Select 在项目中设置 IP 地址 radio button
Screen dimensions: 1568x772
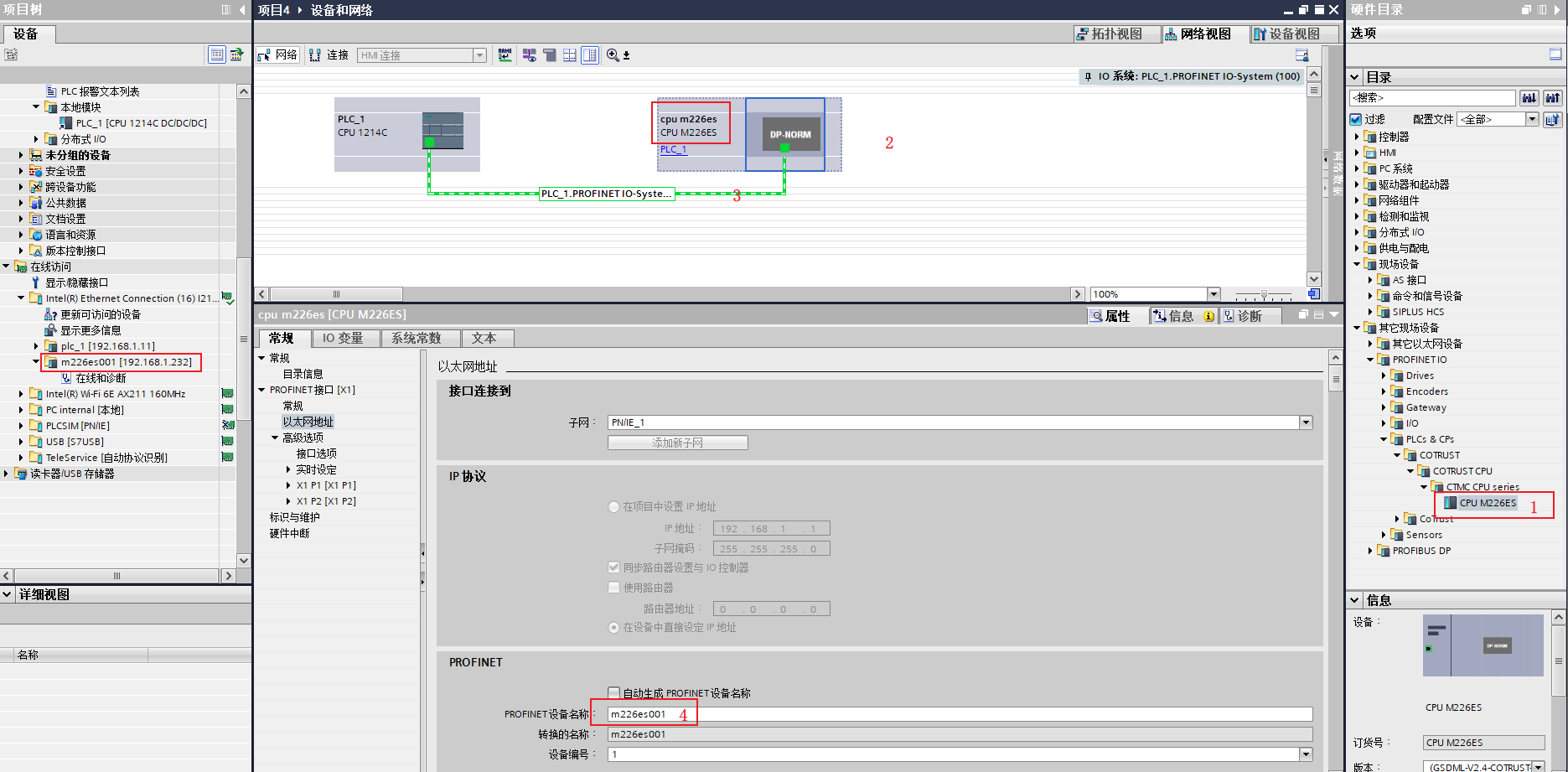click(613, 506)
